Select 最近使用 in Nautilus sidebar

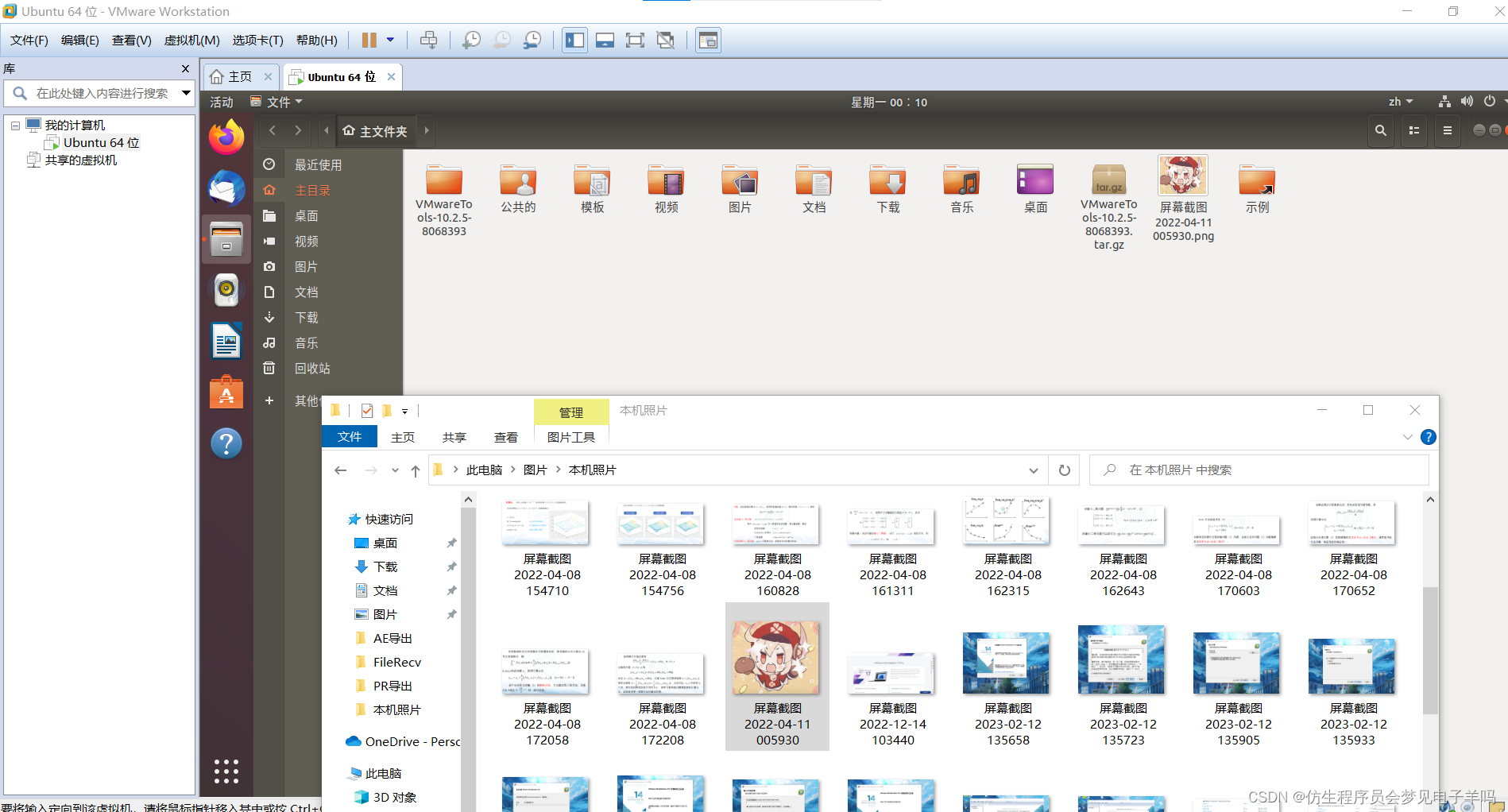click(x=319, y=164)
